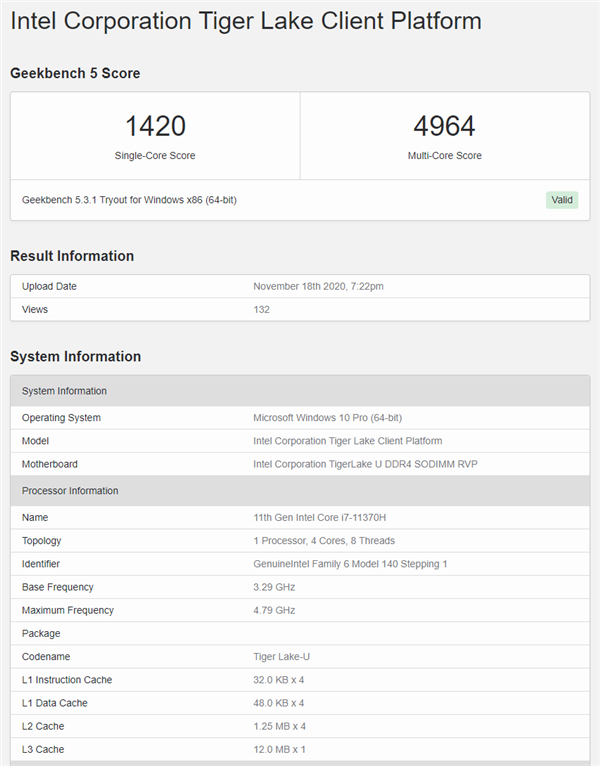Click the Views count 132

pyautogui.click(x=261, y=309)
